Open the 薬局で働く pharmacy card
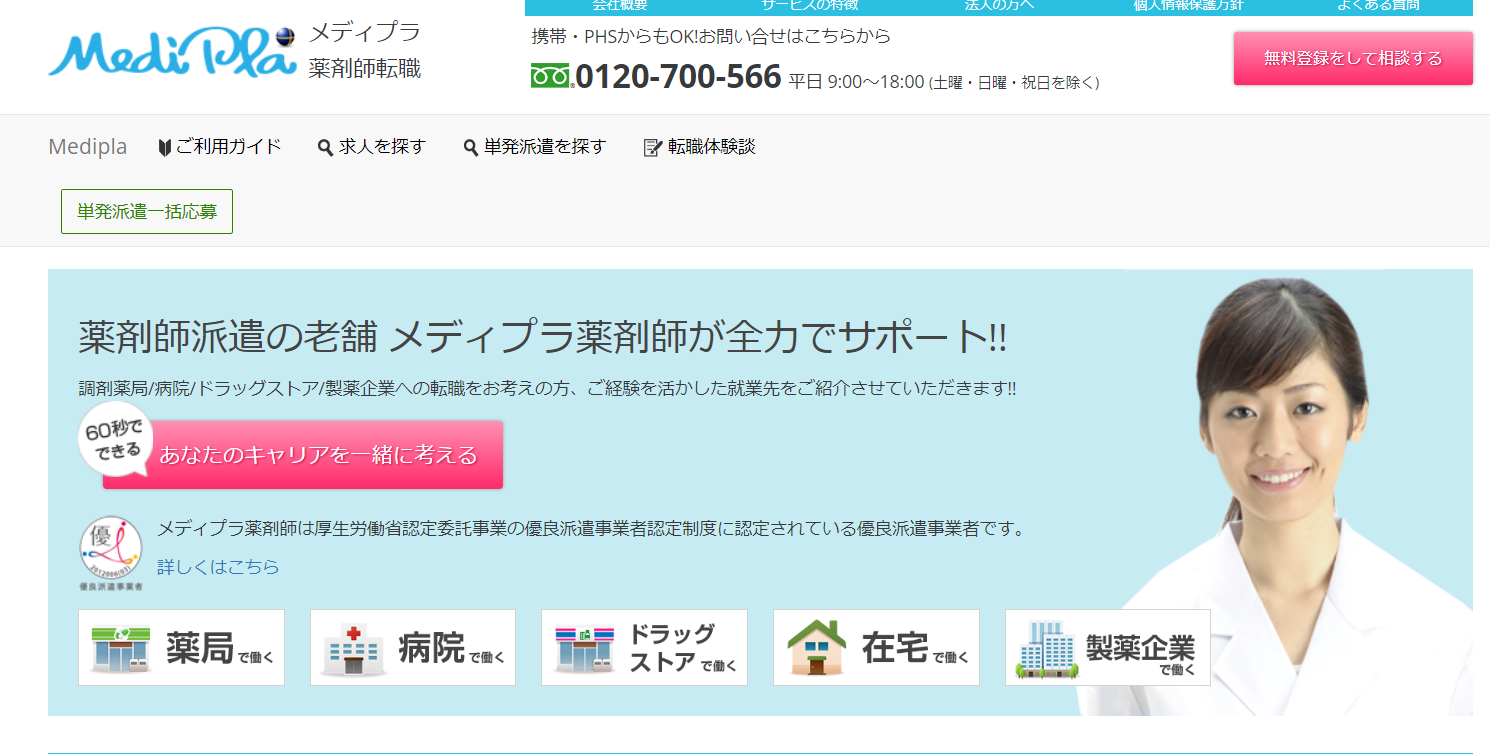The height and width of the screenshot is (754, 1490). [x=181, y=648]
